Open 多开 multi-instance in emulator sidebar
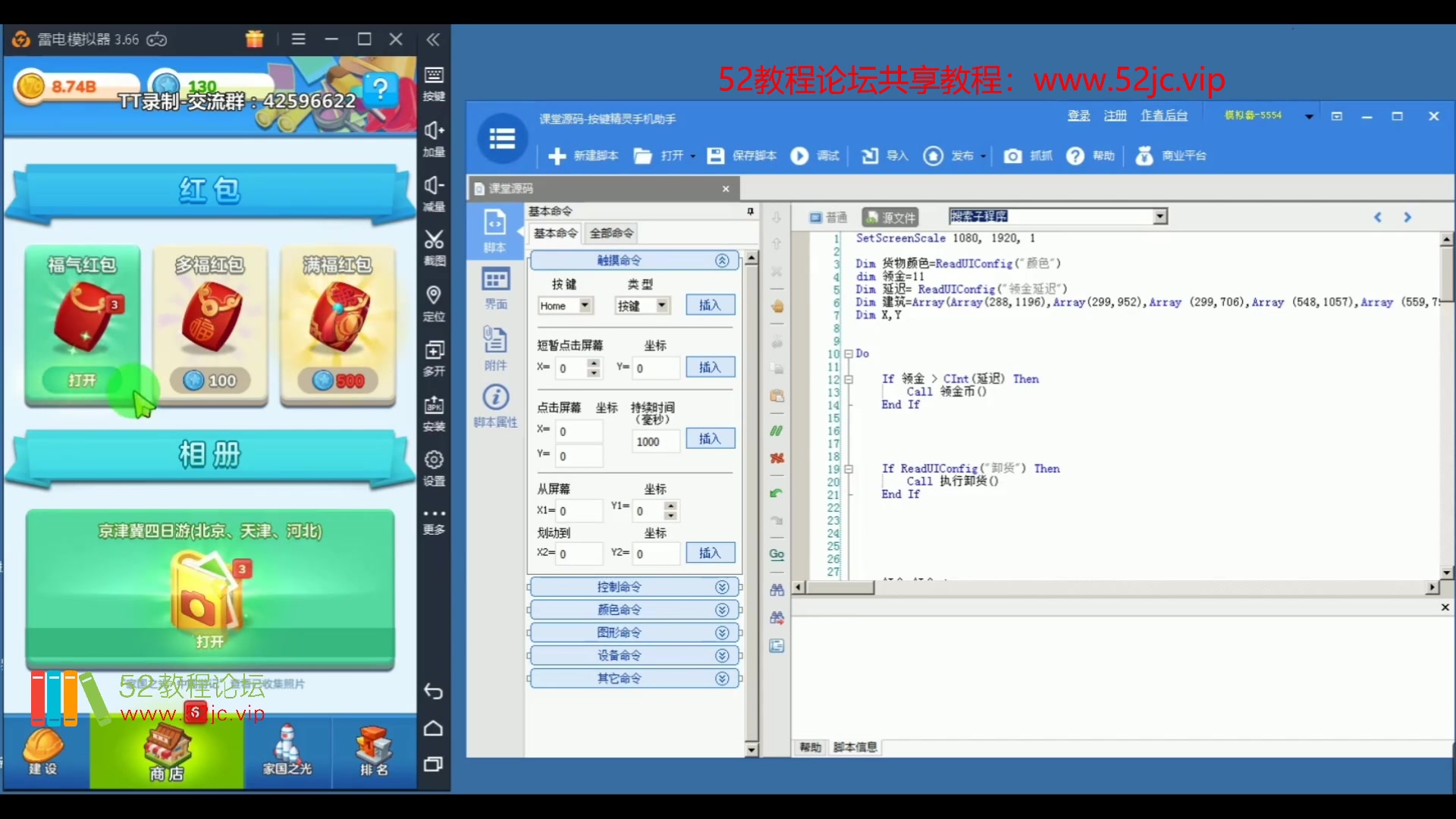Viewport: 1456px width, 819px height. pos(433,356)
